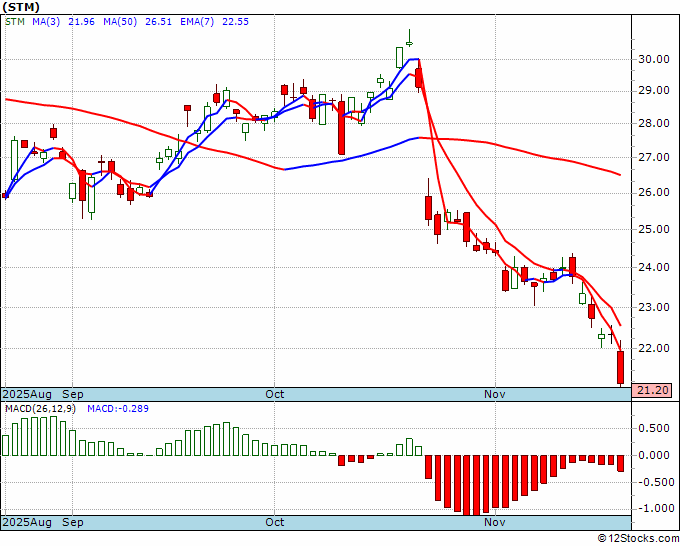This screenshot has width=680, height=546.
Task: Click the MA(50) value 26.51
Action: (x=158, y=22)
